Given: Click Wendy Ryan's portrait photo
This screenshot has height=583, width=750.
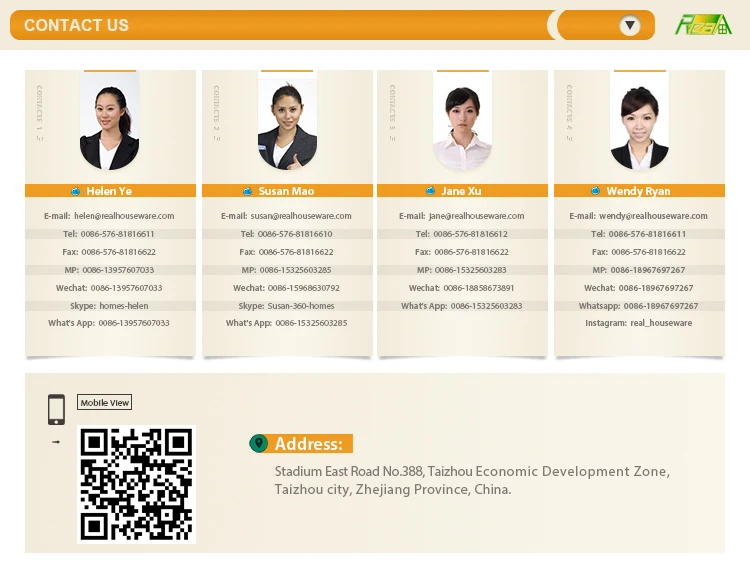Looking at the screenshot, I should pos(640,121).
